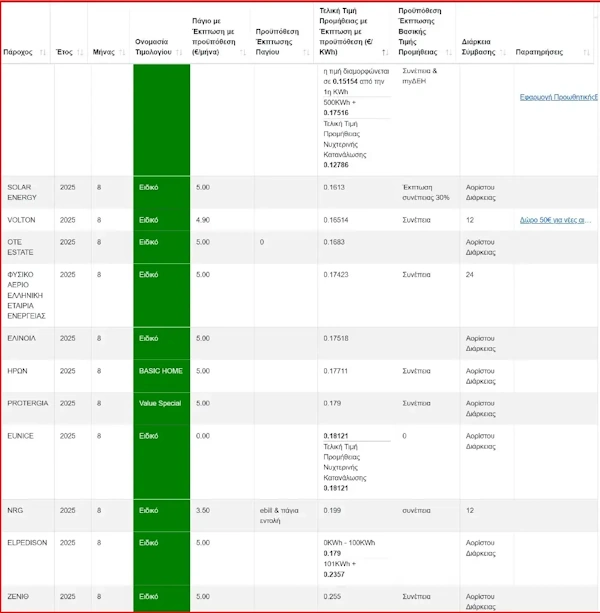Click the ELPEDISON provider cell

click(26, 543)
